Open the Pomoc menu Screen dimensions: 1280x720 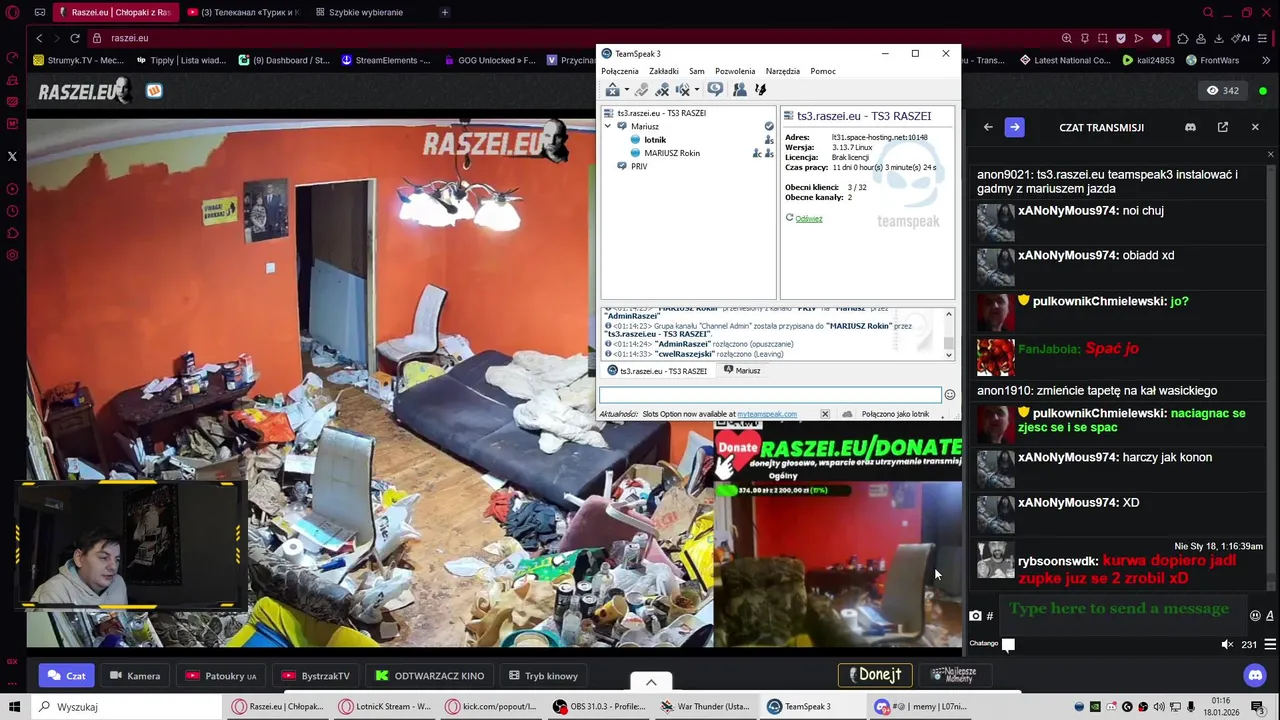823,71
